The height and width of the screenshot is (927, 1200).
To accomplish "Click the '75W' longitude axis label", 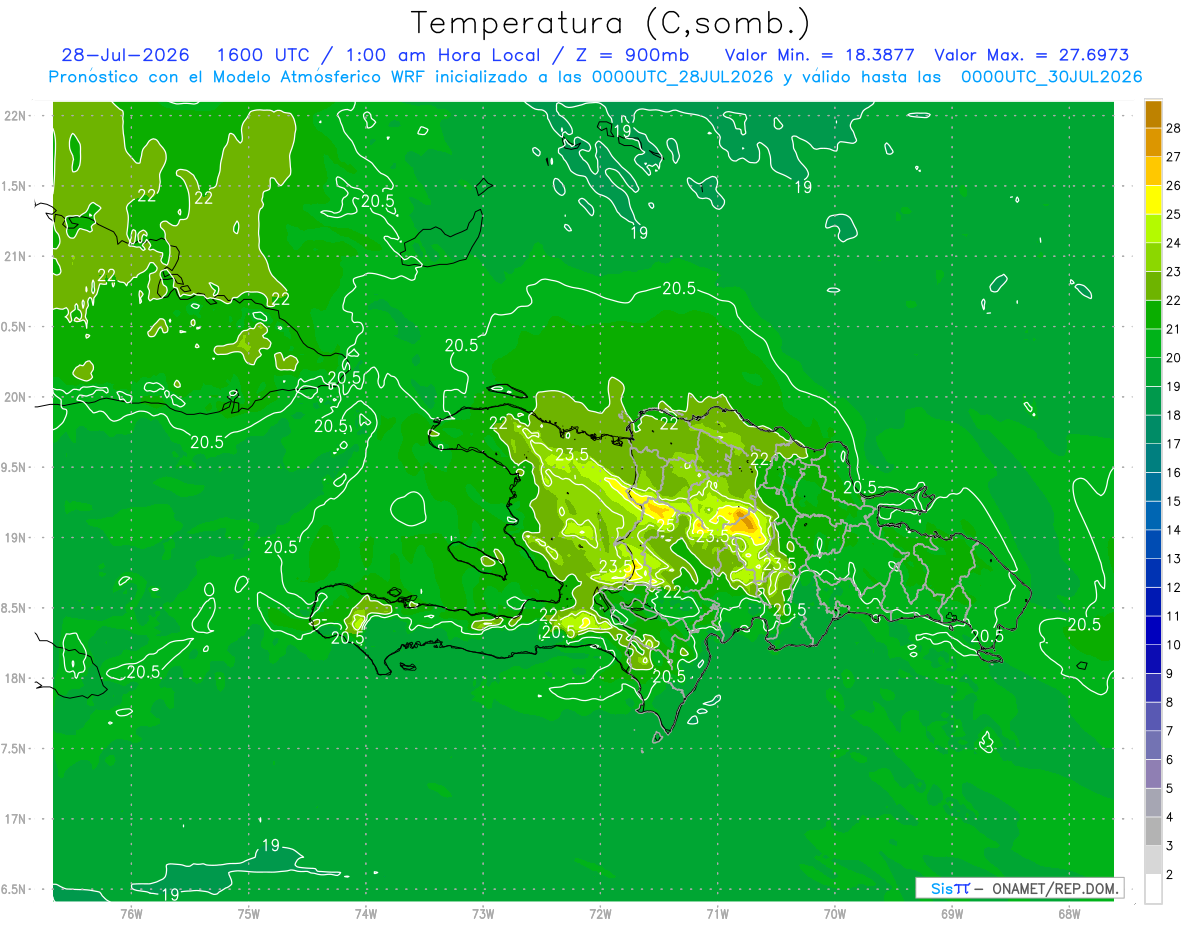I will tap(249, 913).
